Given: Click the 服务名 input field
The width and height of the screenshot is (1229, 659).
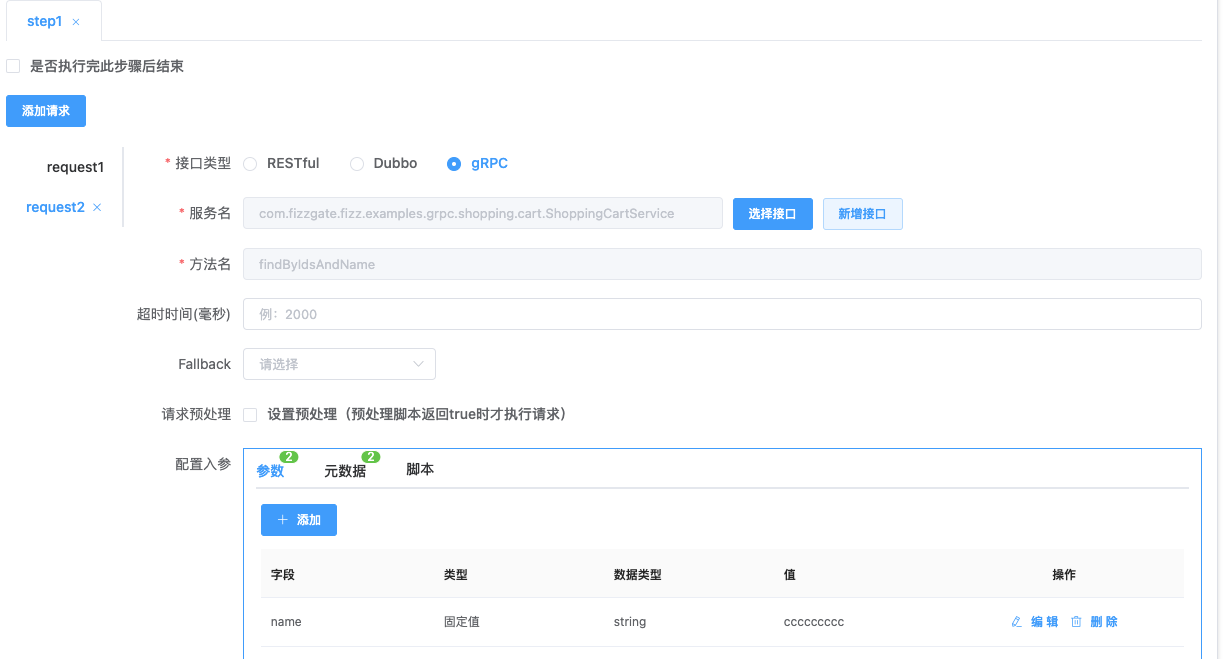Looking at the screenshot, I should [483, 213].
